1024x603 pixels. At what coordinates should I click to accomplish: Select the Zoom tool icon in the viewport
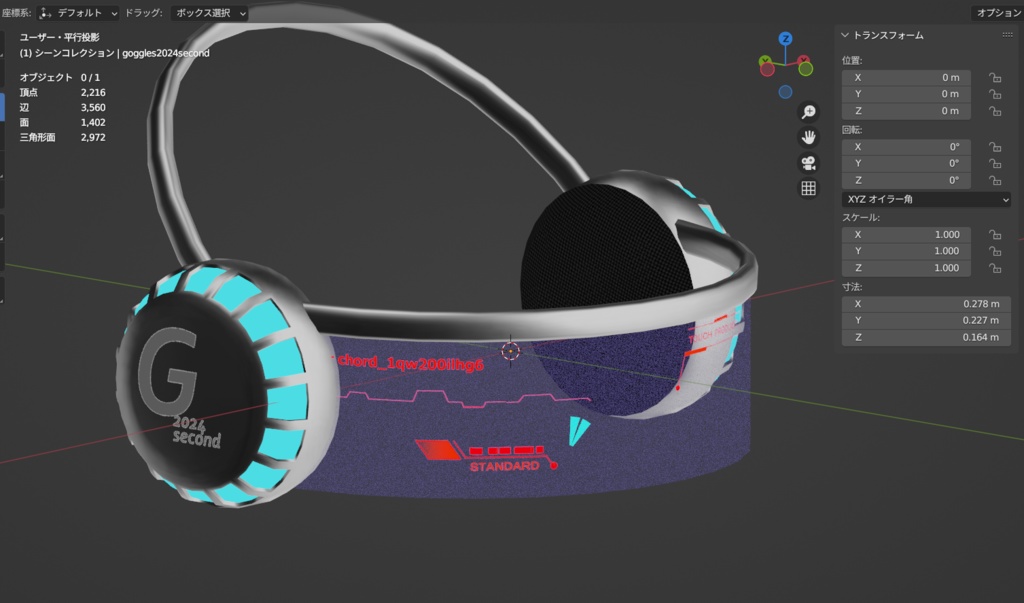coord(808,112)
